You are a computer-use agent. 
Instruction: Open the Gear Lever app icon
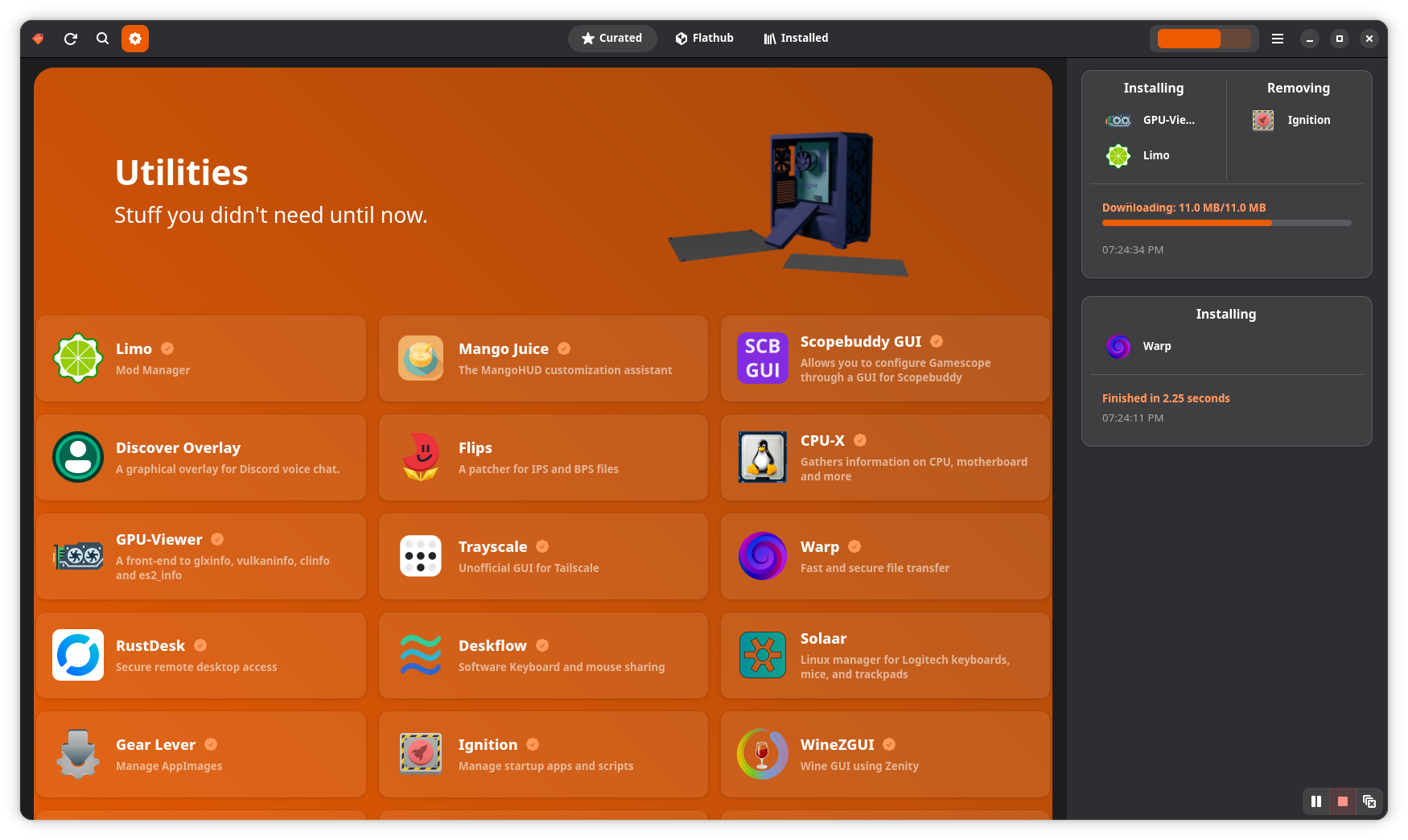pos(78,754)
